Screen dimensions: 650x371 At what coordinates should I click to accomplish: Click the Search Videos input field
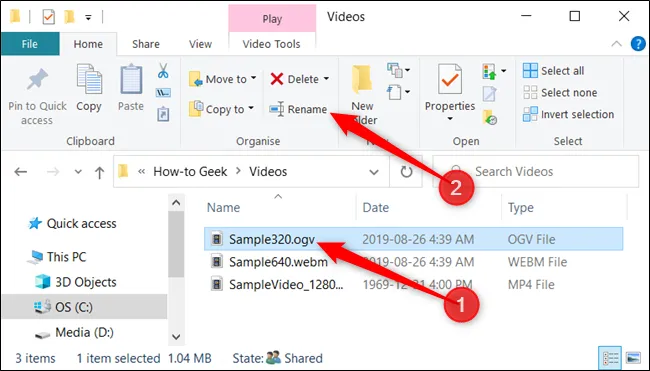coord(536,172)
